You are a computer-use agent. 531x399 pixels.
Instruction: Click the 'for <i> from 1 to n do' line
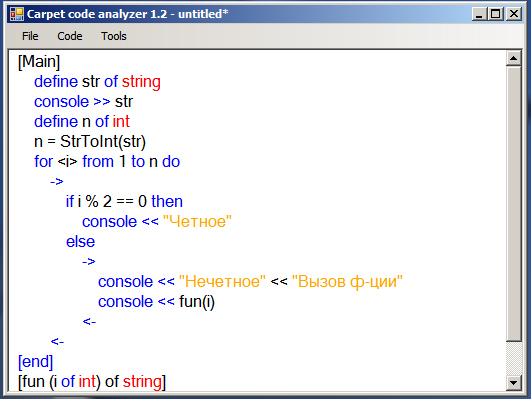click(107, 162)
